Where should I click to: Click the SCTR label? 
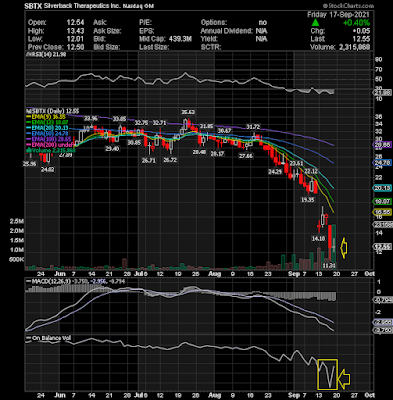point(211,47)
